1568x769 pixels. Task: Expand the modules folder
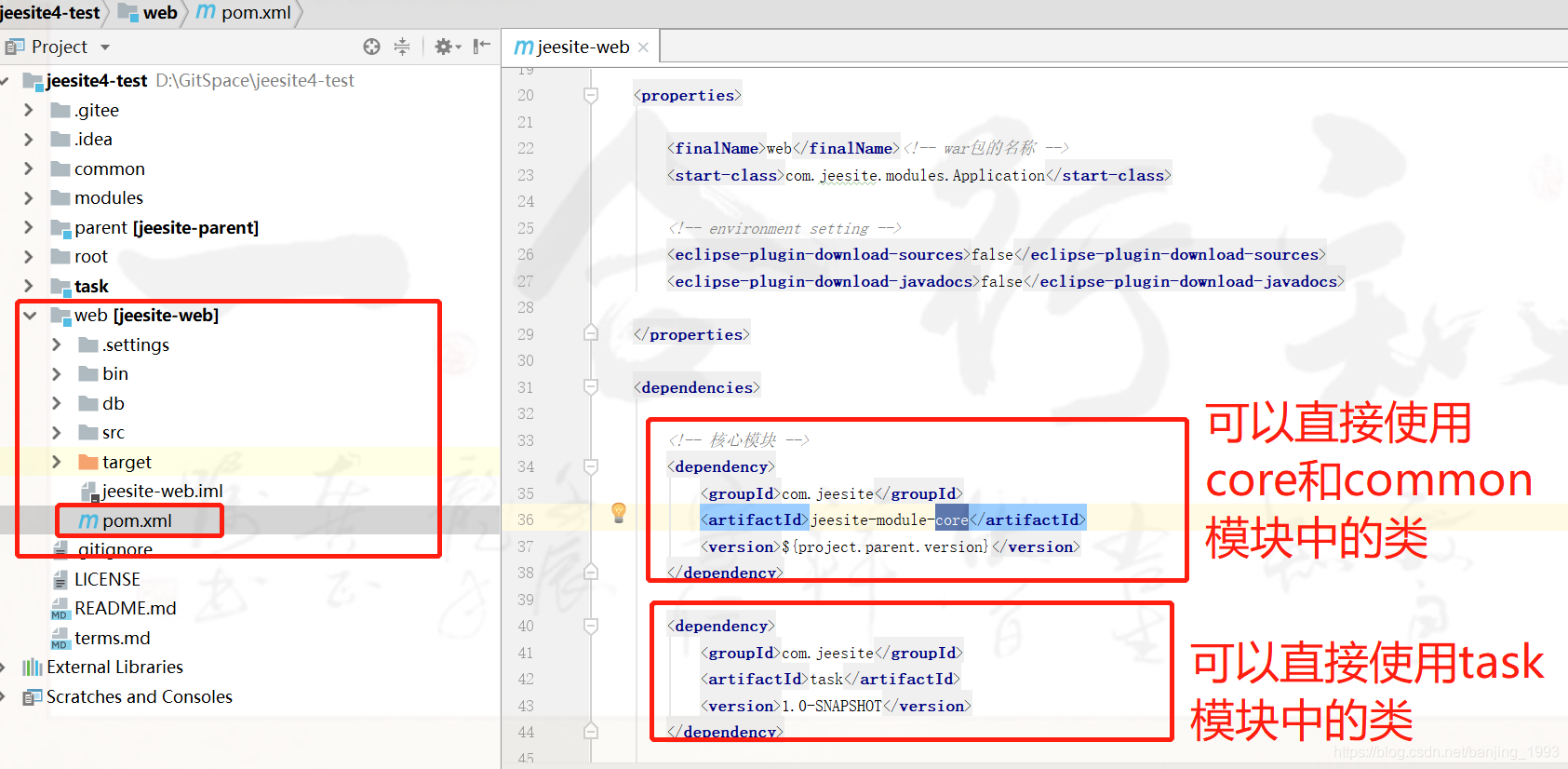[x=28, y=197]
